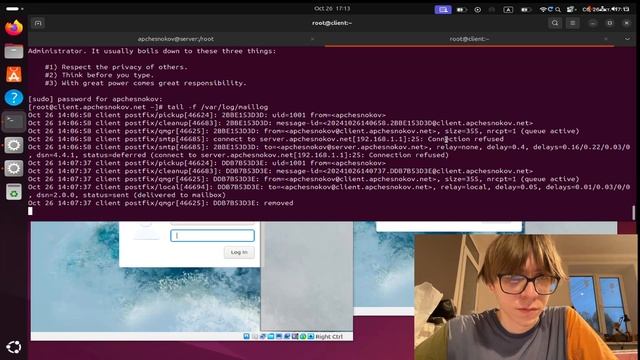This screenshot has height=360, width=640.
Task: Click the 'relay=local' text in the log
Action: coord(463,187)
